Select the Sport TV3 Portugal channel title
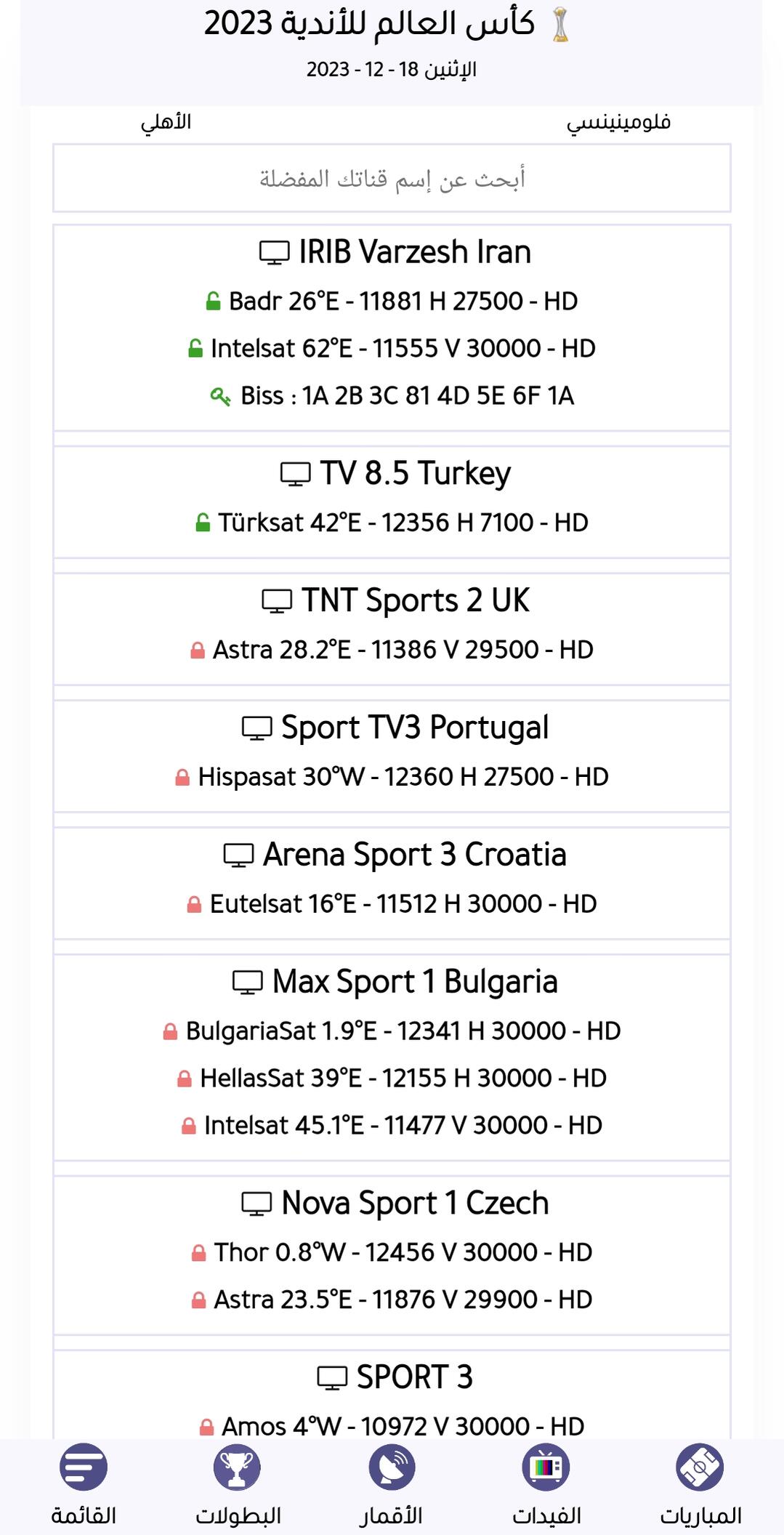The width and height of the screenshot is (784, 1535). pos(415,728)
